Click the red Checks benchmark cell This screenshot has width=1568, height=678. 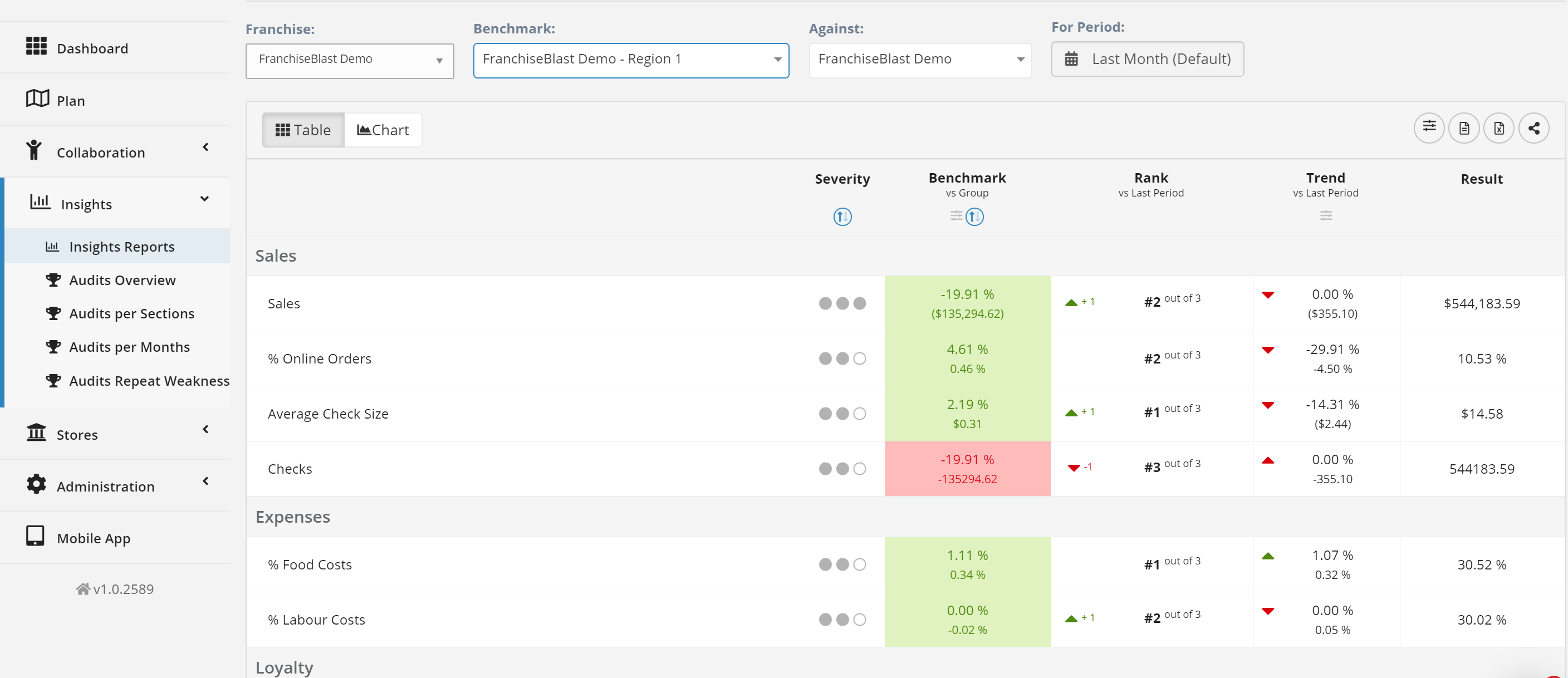(967, 469)
